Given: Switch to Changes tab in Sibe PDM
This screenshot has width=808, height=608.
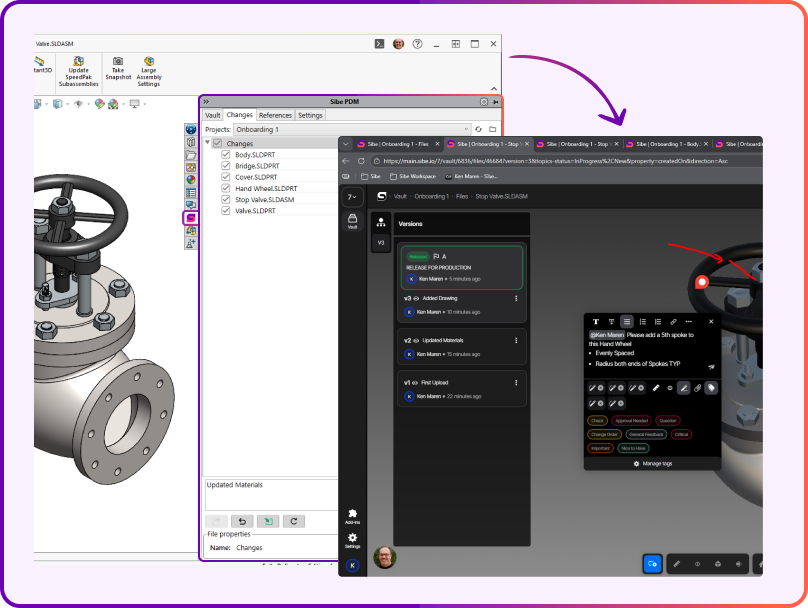Looking at the screenshot, I should [x=240, y=114].
